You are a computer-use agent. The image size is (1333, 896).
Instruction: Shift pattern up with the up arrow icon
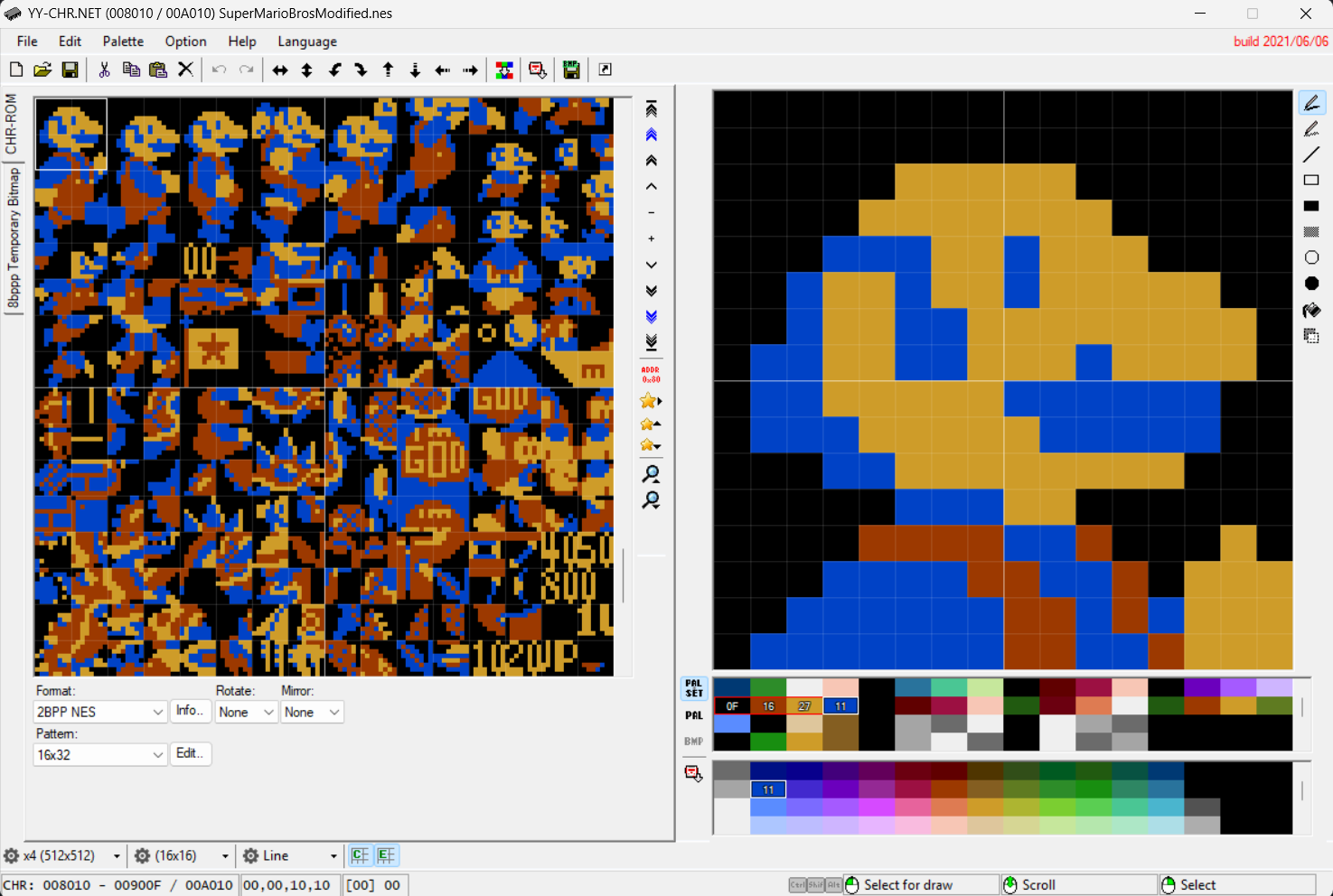389,70
